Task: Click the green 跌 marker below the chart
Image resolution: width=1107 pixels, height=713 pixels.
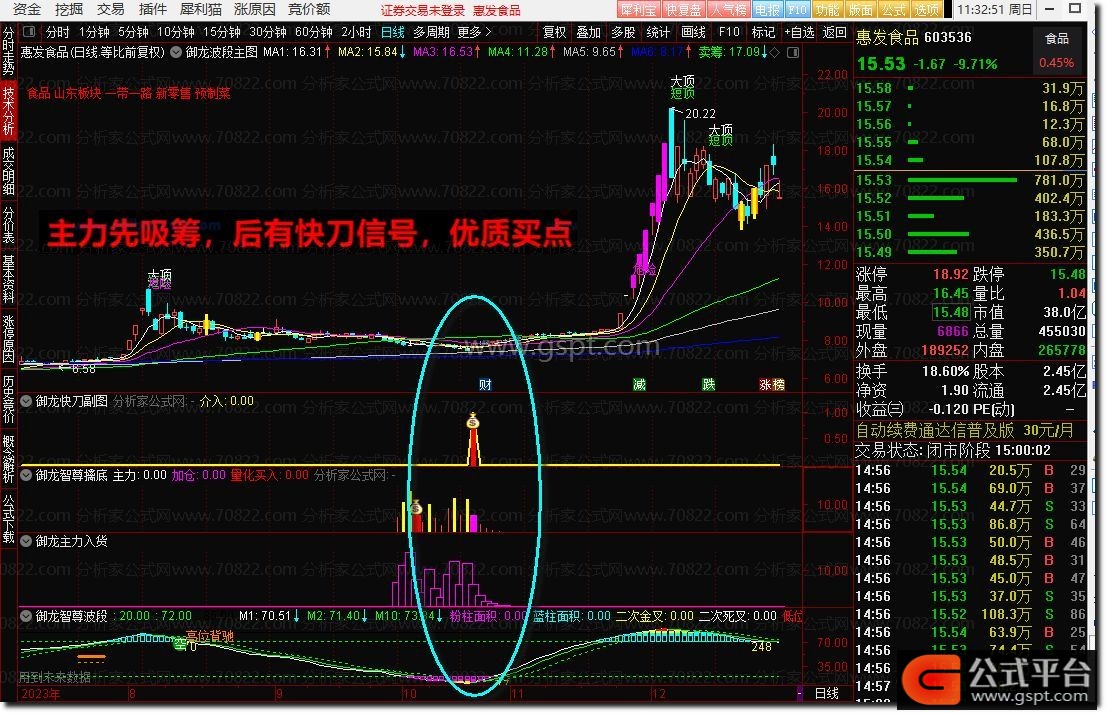Action: coord(708,384)
